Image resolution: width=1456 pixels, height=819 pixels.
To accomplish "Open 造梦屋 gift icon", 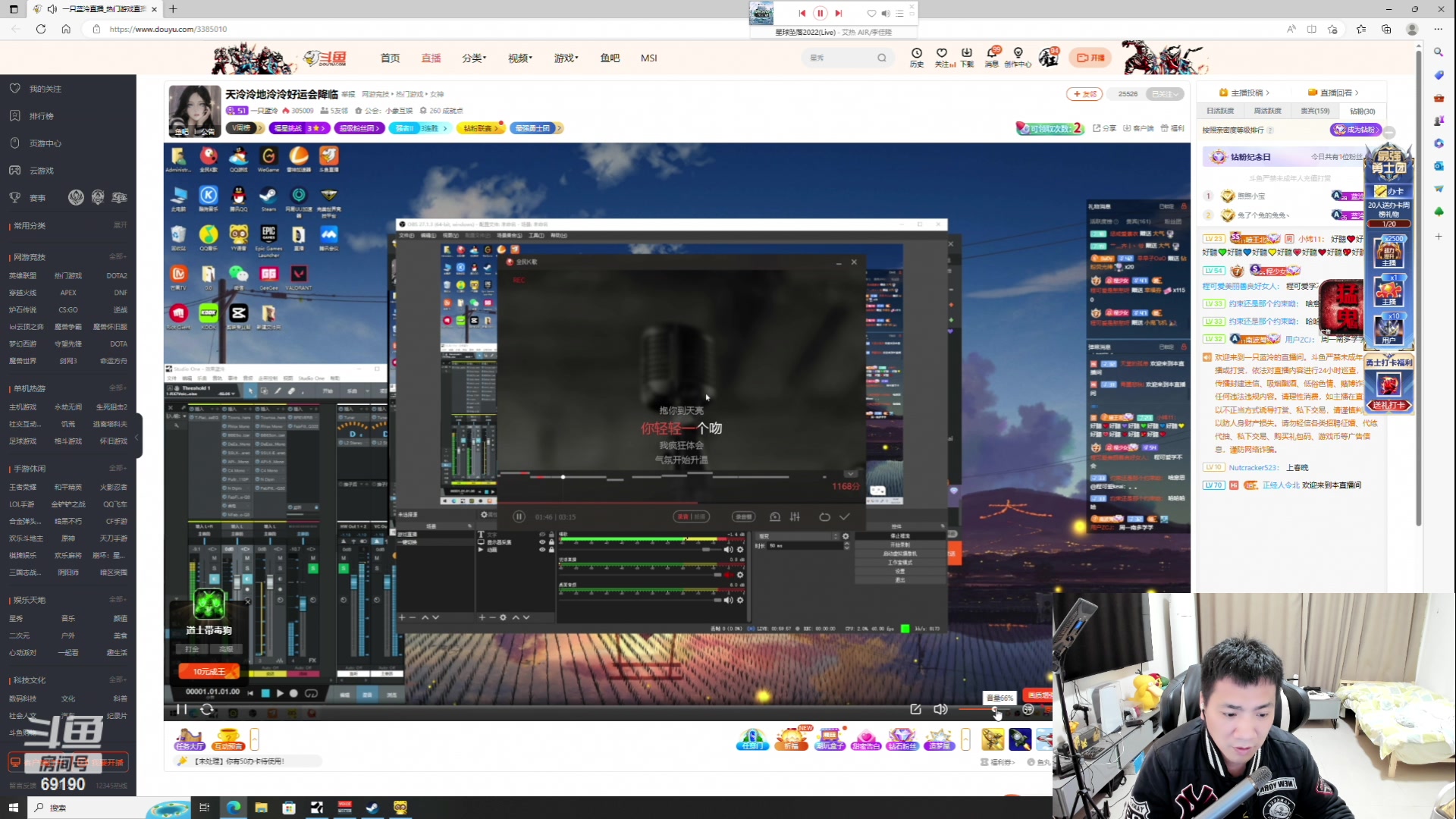I will click(x=939, y=739).
